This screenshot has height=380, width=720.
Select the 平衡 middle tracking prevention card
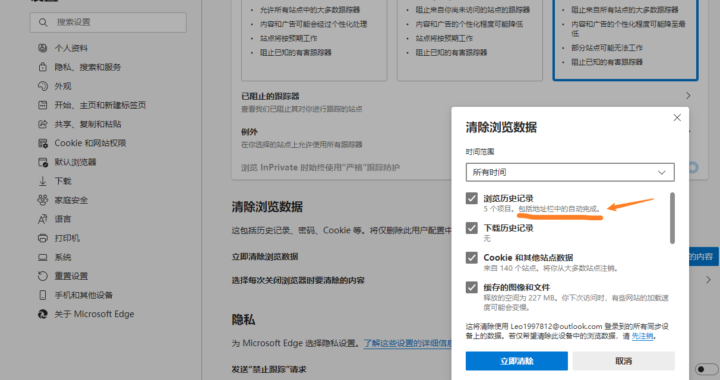(x=469, y=40)
